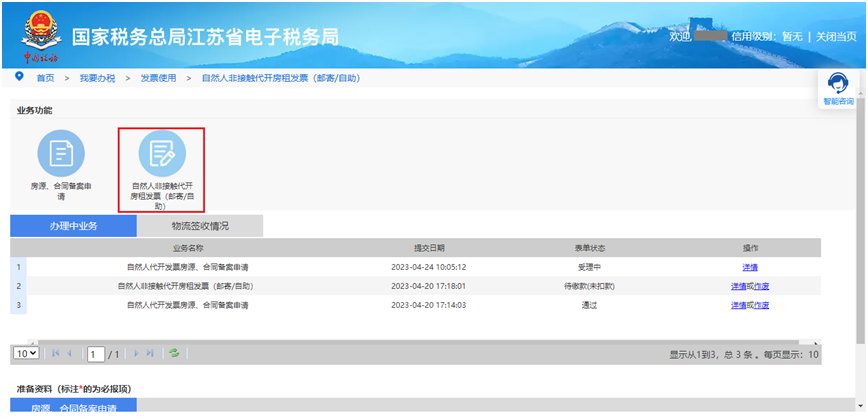The height and width of the screenshot is (420, 868).
Task: Open 详情 for the 通过 row
Action: point(738,305)
